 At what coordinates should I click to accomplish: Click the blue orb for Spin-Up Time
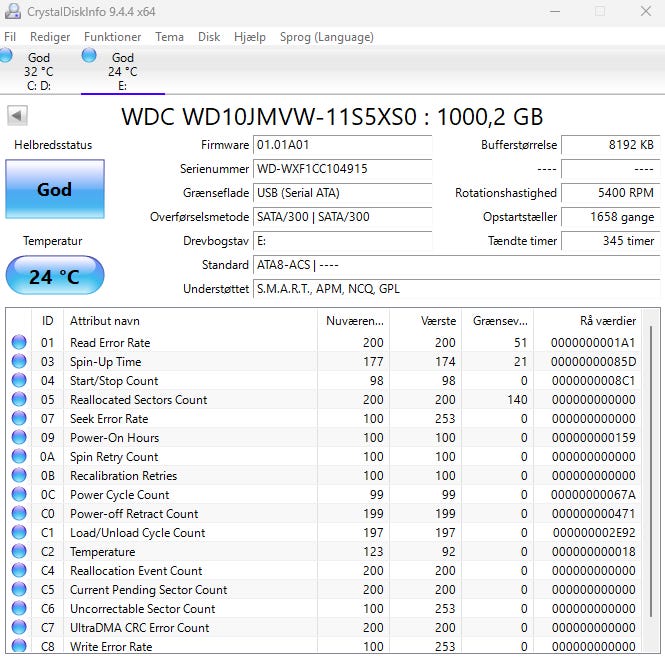(19, 361)
